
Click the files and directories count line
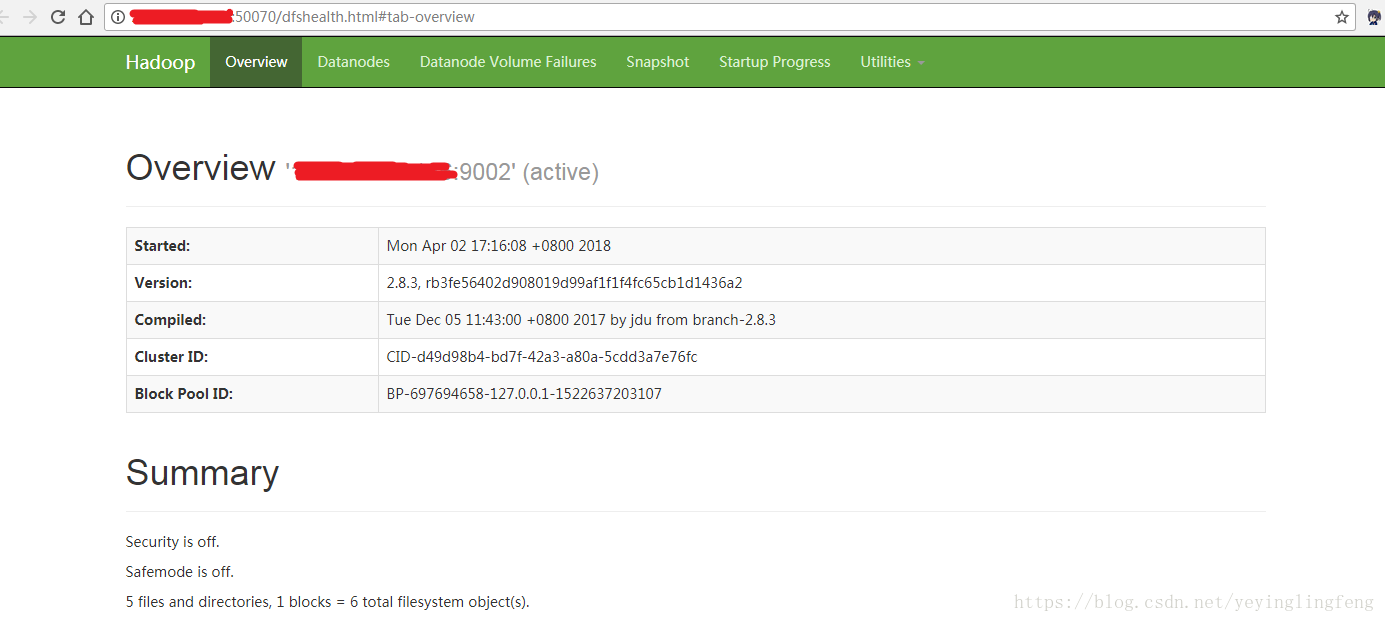(x=327, y=602)
